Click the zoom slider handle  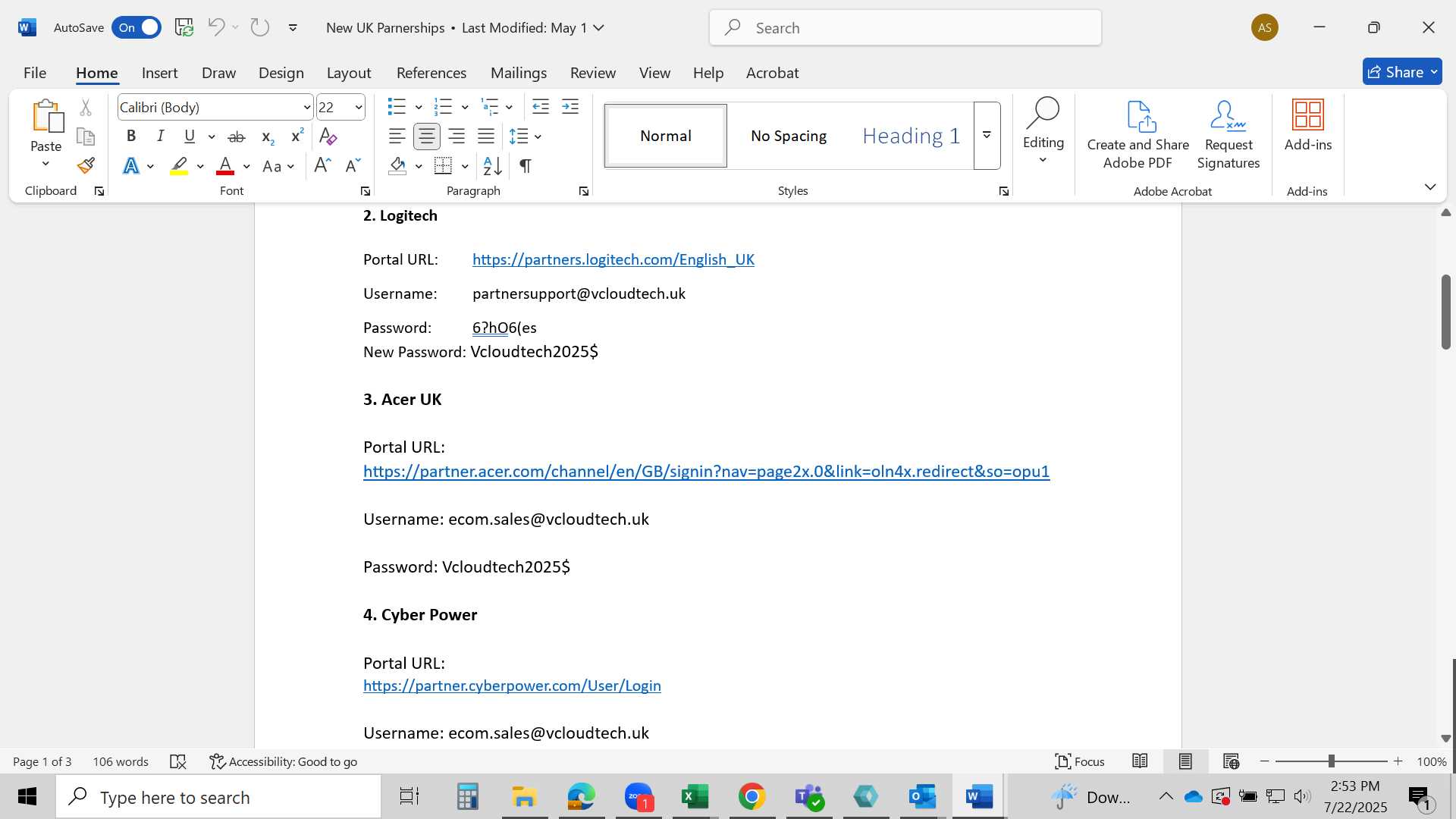[x=1331, y=761]
